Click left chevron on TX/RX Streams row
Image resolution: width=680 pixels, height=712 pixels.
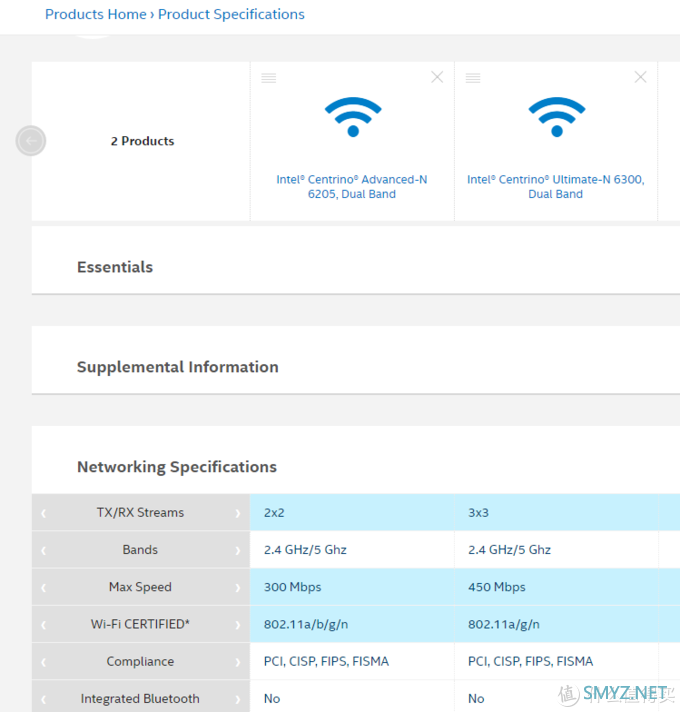pos(44,513)
